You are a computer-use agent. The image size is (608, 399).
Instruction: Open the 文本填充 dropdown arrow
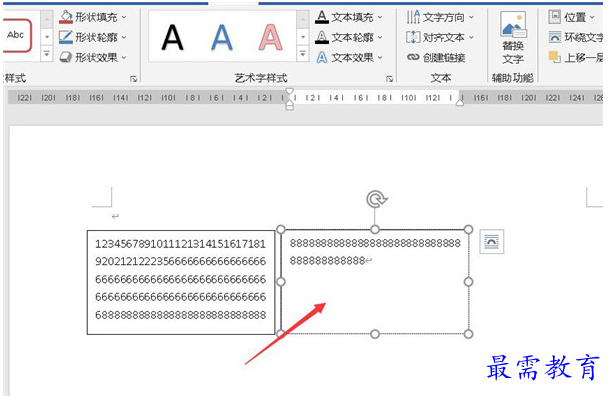380,17
